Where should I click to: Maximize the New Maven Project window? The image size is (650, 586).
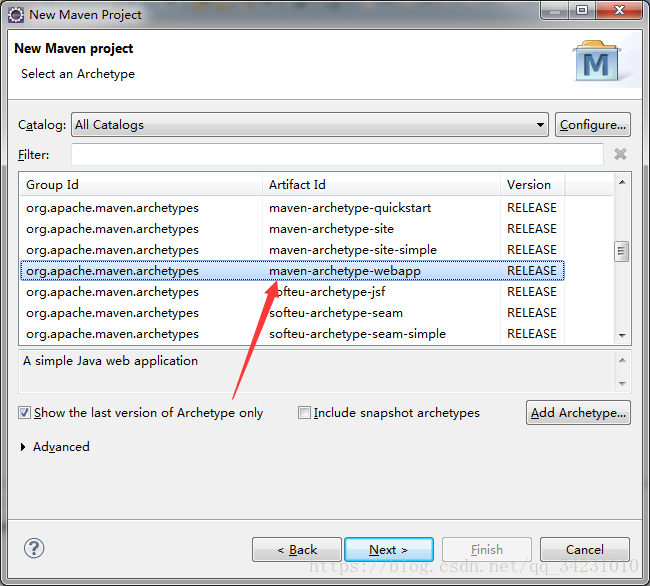click(x=582, y=10)
